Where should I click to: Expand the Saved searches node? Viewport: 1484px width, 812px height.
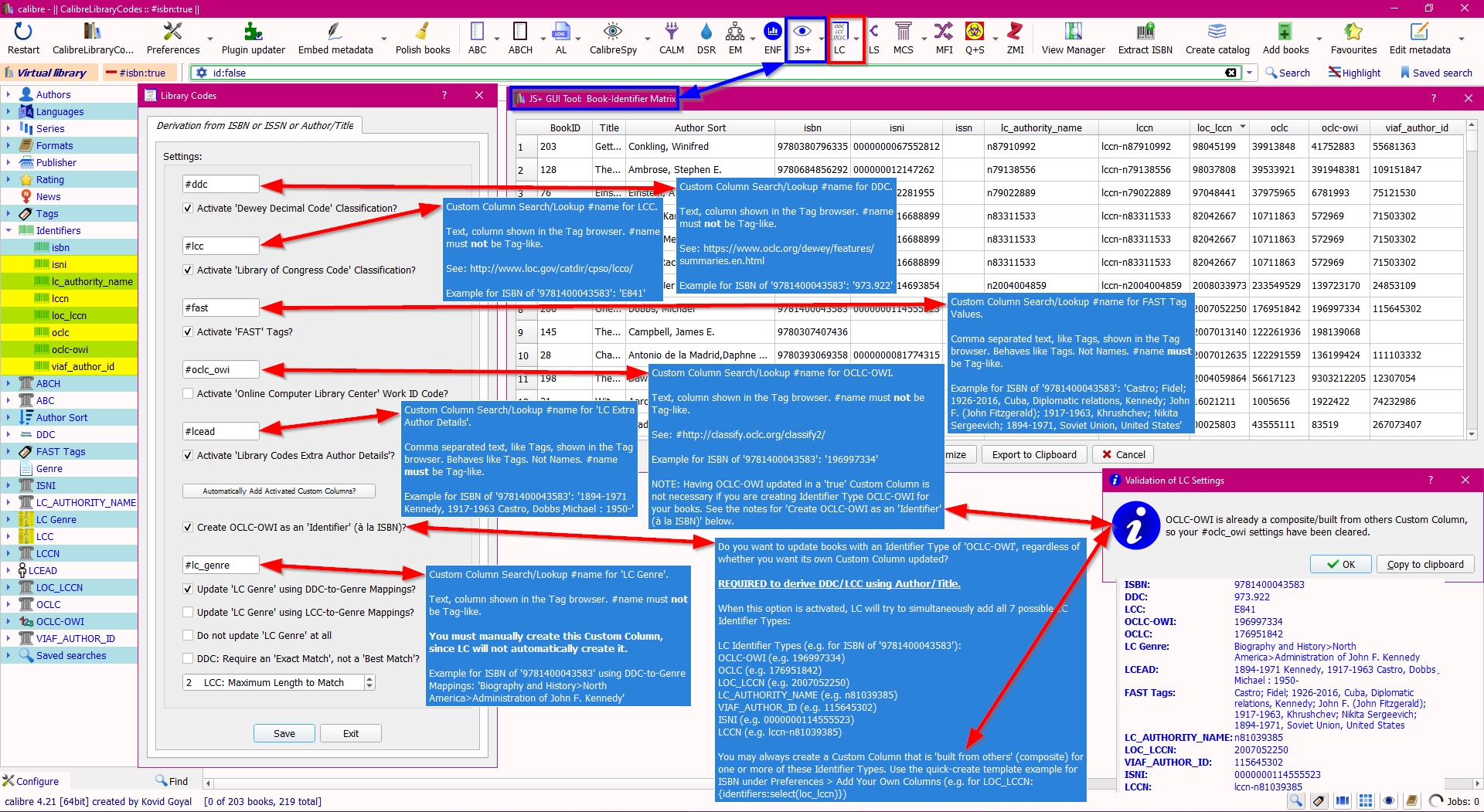pyautogui.click(x=9, y=655)
